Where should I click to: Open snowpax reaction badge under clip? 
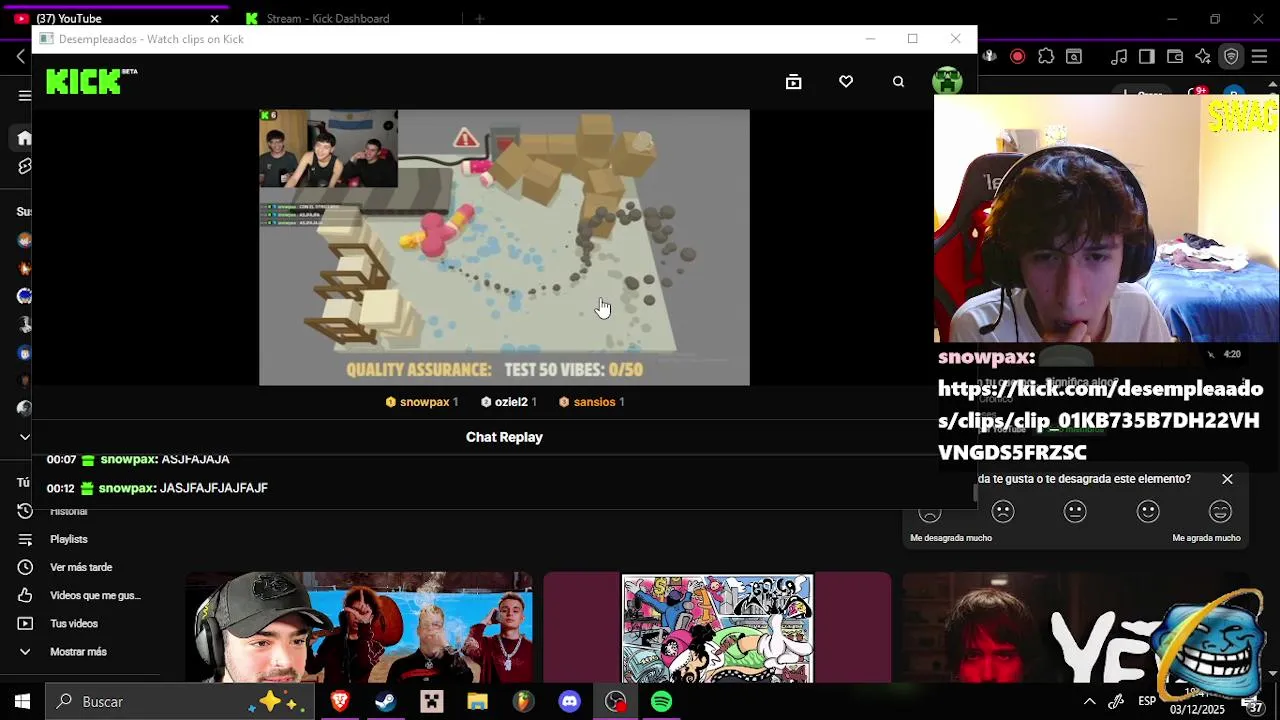click(x=422, y=402)
